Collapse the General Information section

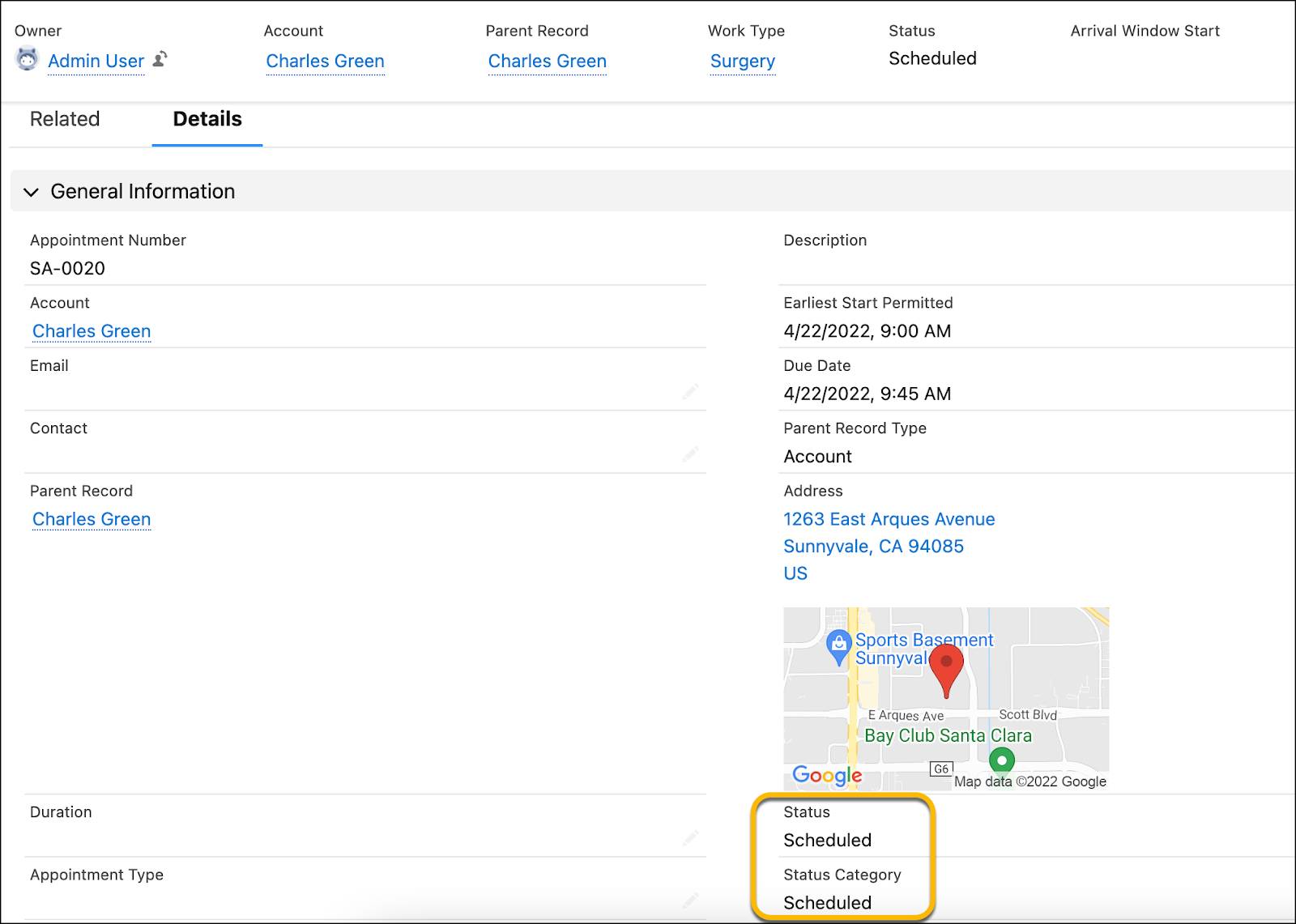point(31,192)
